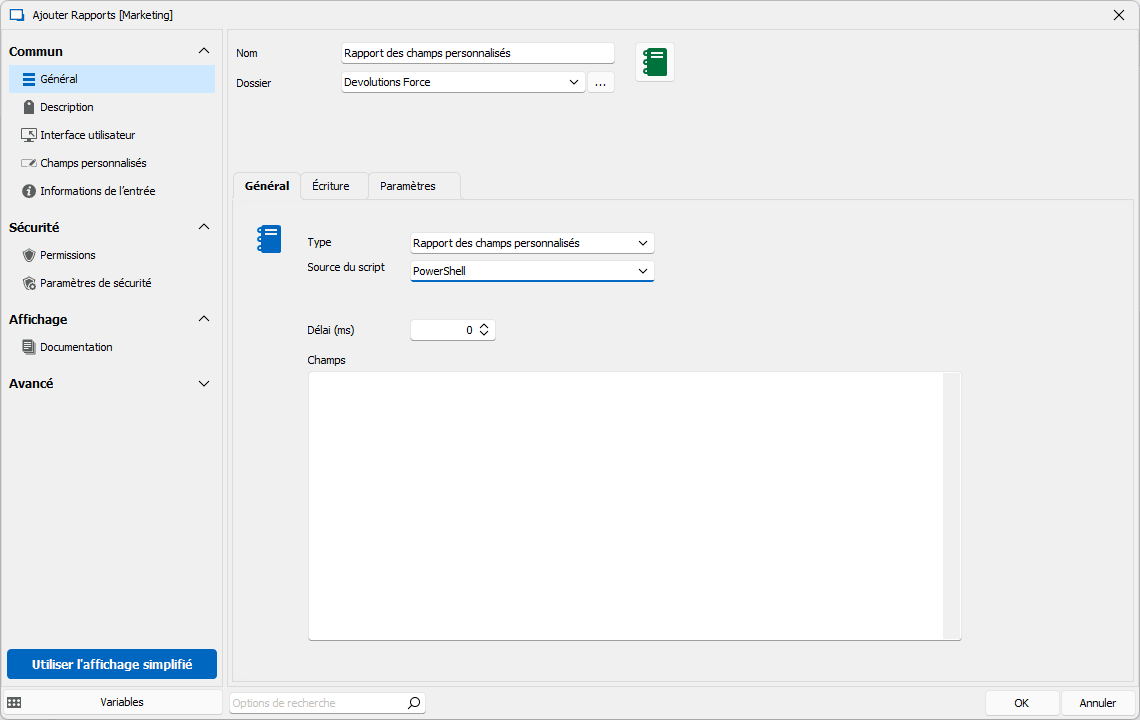Screen dimensions: 1140x720
Task: Switch to the Paramètres tab
Action: tap(408, 186)
